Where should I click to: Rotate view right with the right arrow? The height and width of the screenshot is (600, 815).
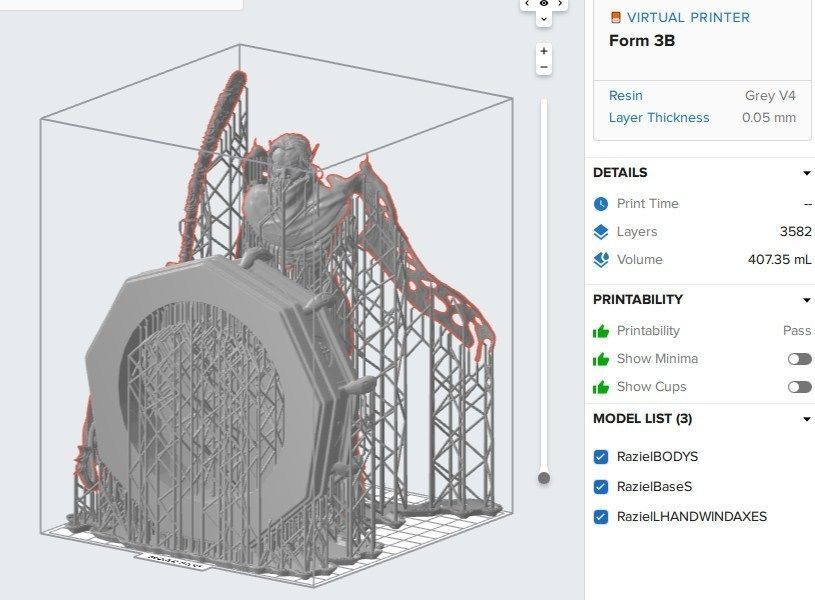(560, 3)
